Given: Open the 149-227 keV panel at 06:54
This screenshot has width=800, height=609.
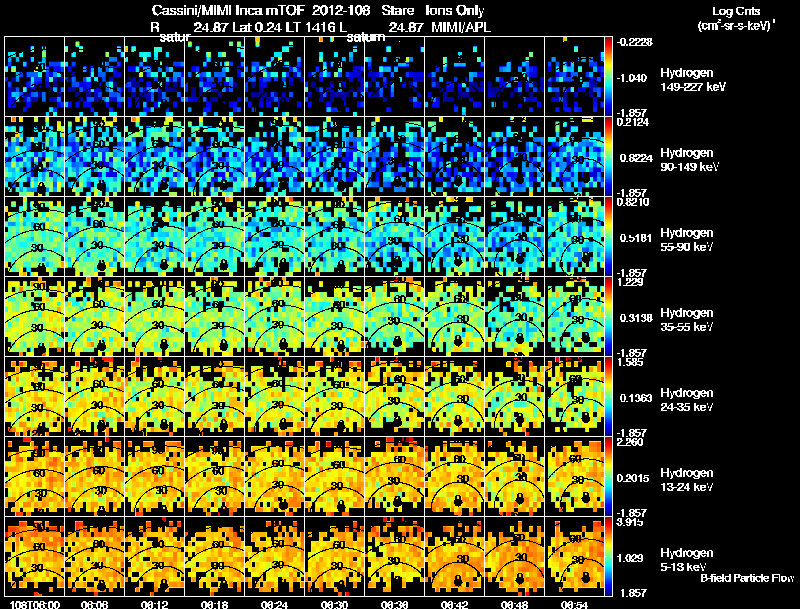Looking at the screenshot, I should pyautogui.click(x=574, y=77).
